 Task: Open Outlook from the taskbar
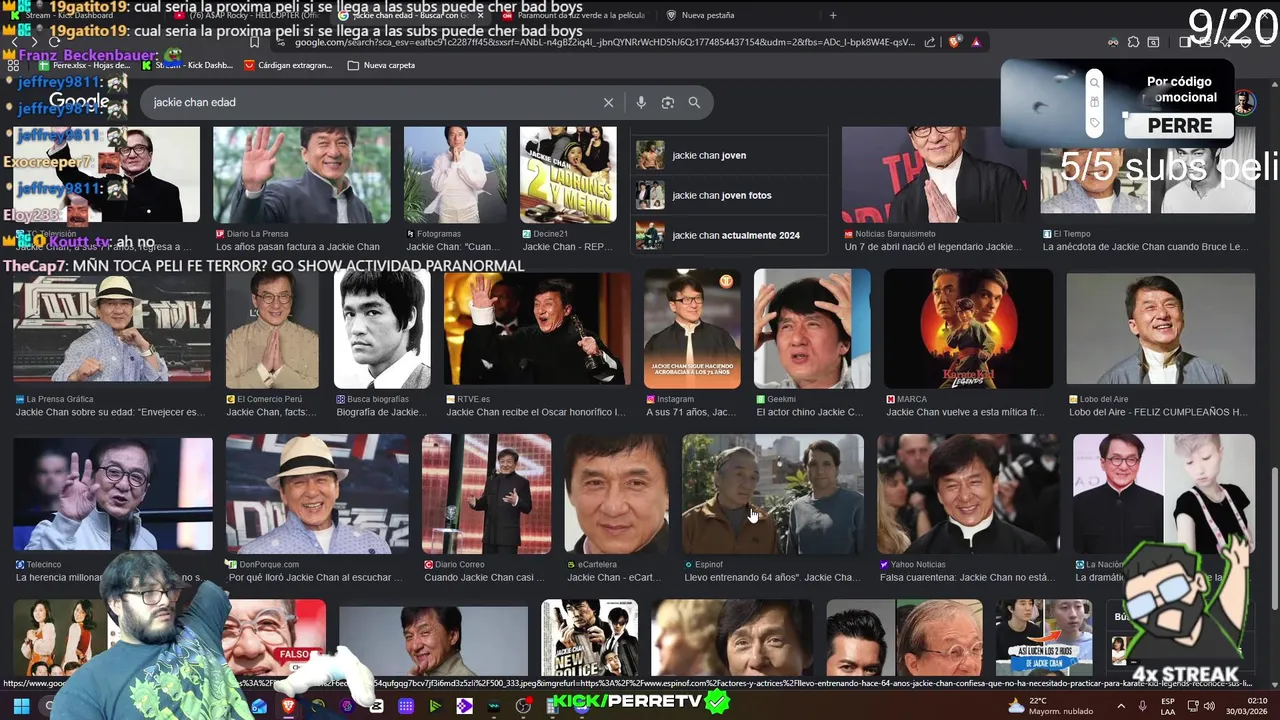[x=259, y=706]
